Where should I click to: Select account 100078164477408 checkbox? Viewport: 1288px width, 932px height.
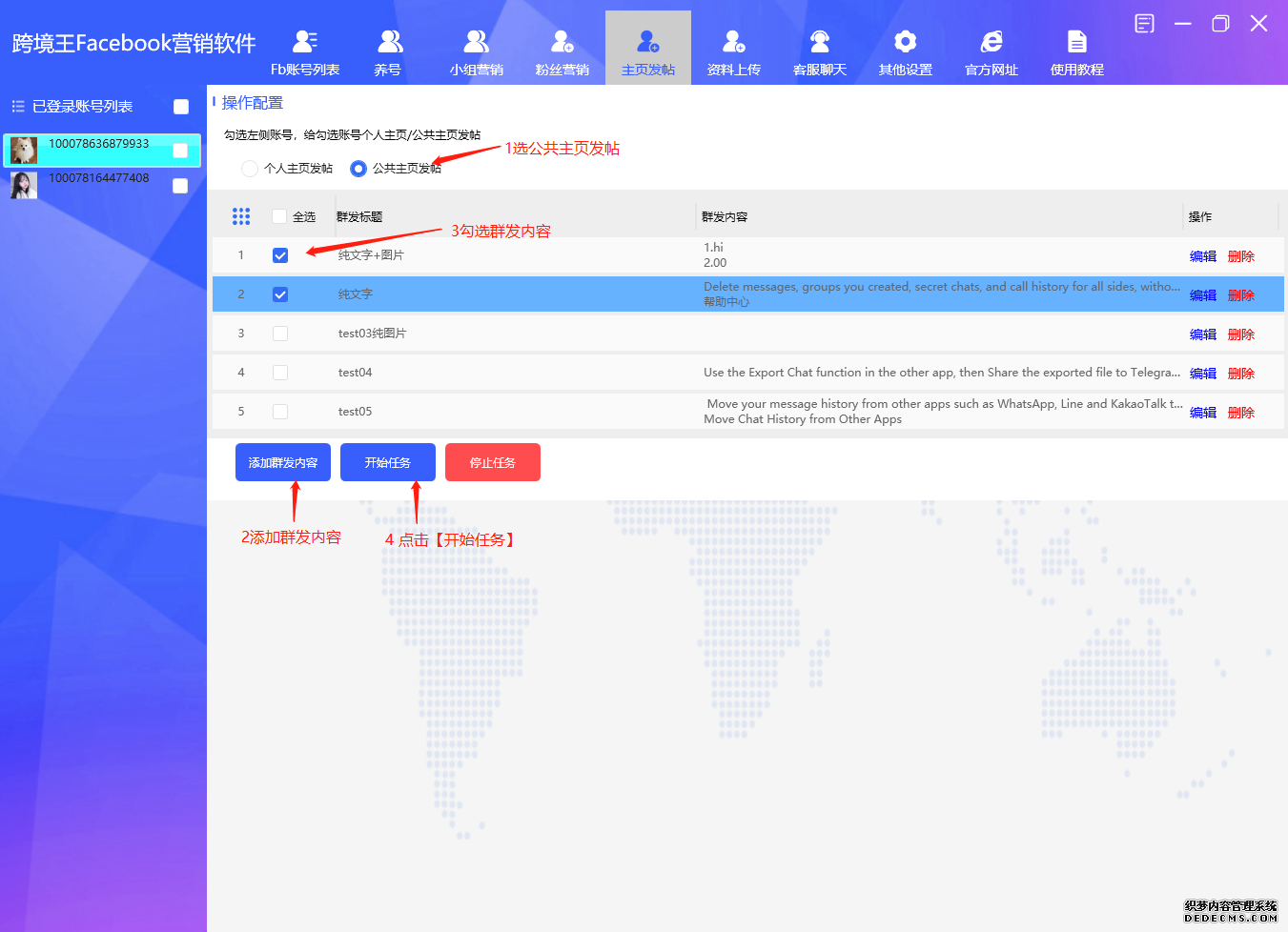click(x=180, y=186)
